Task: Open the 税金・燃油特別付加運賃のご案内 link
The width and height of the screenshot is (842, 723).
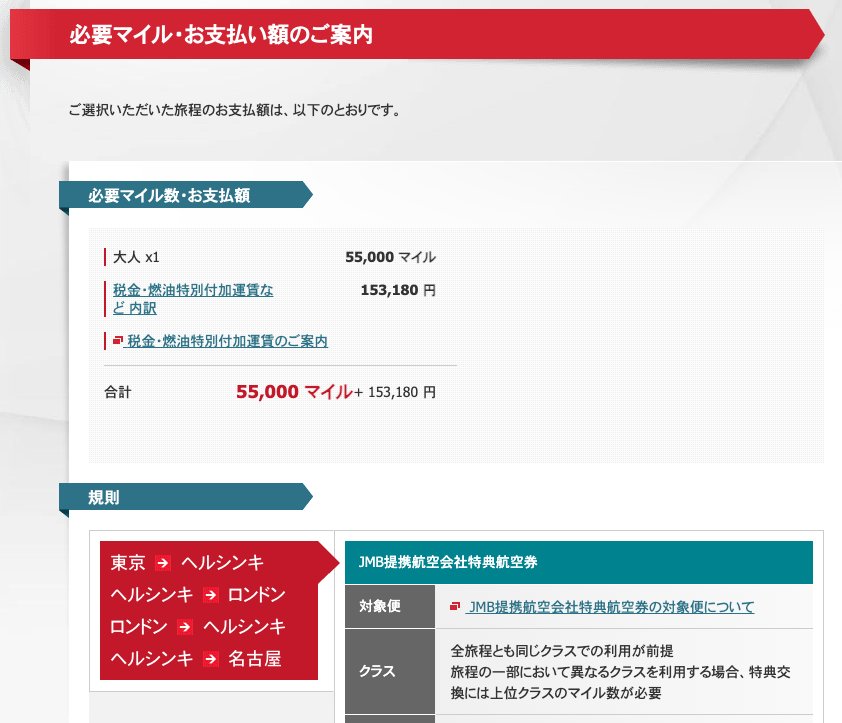Action: (227, 341)
